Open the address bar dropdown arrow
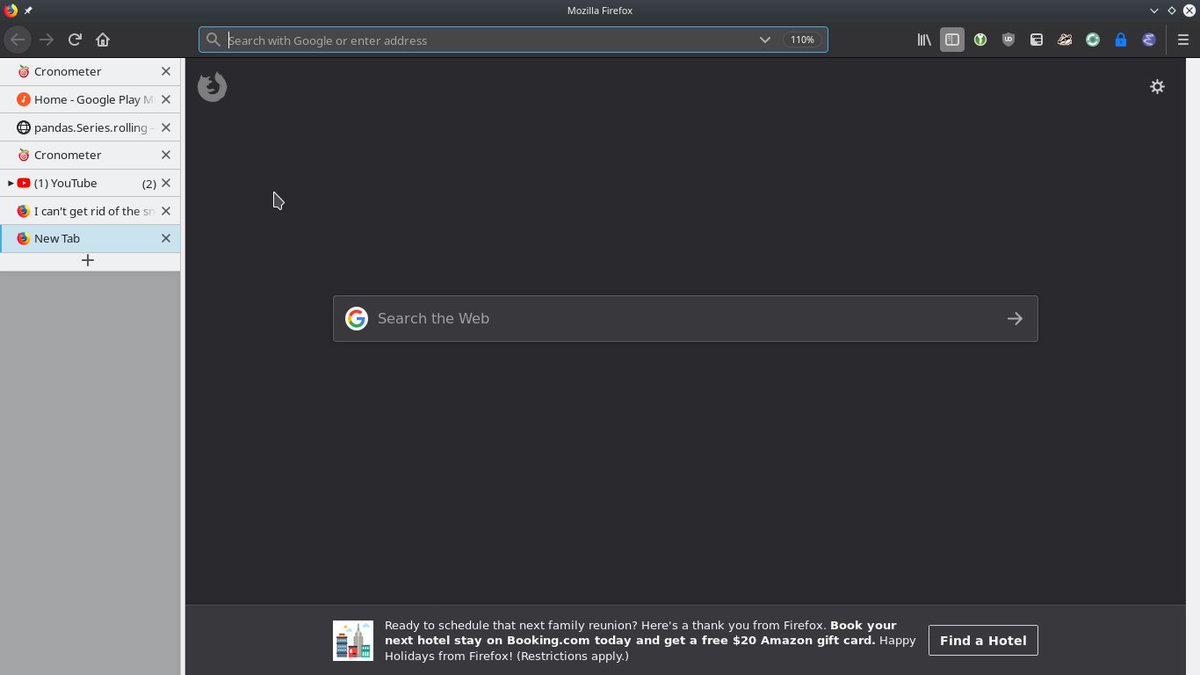This screenshot has width=1200, height=675. [765, 40]
